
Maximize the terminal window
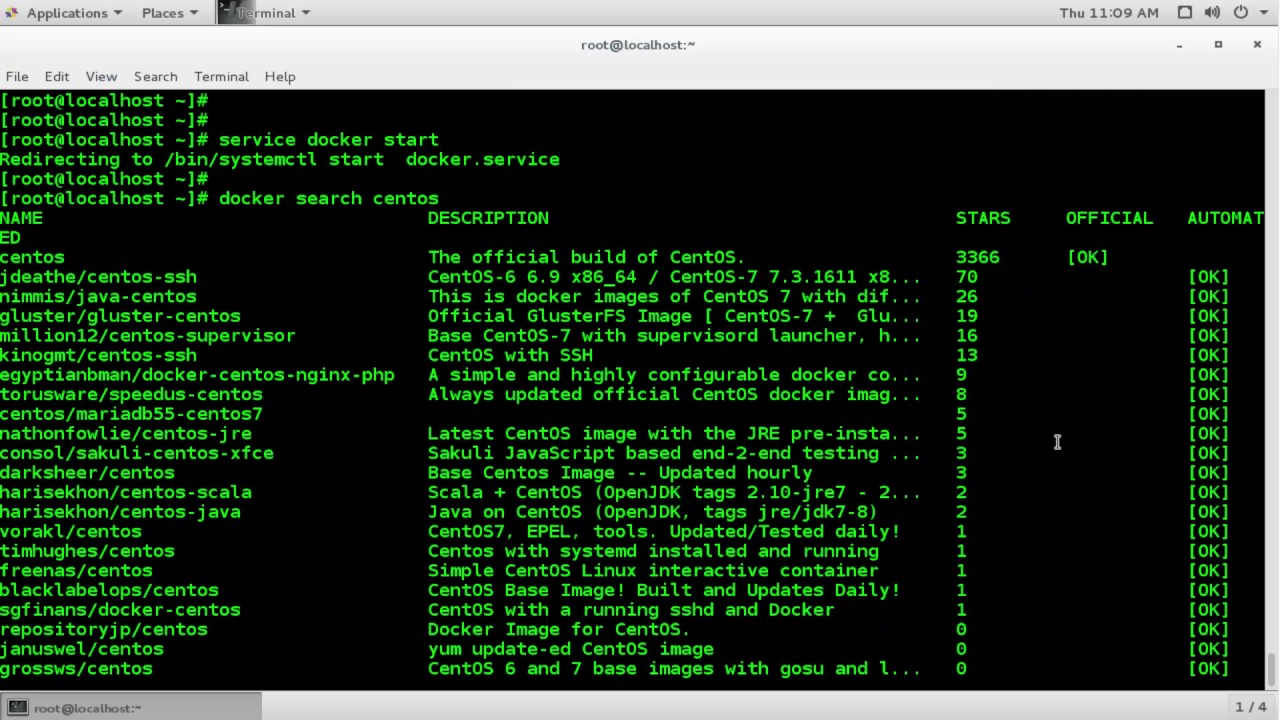(x=1218, y=44)
